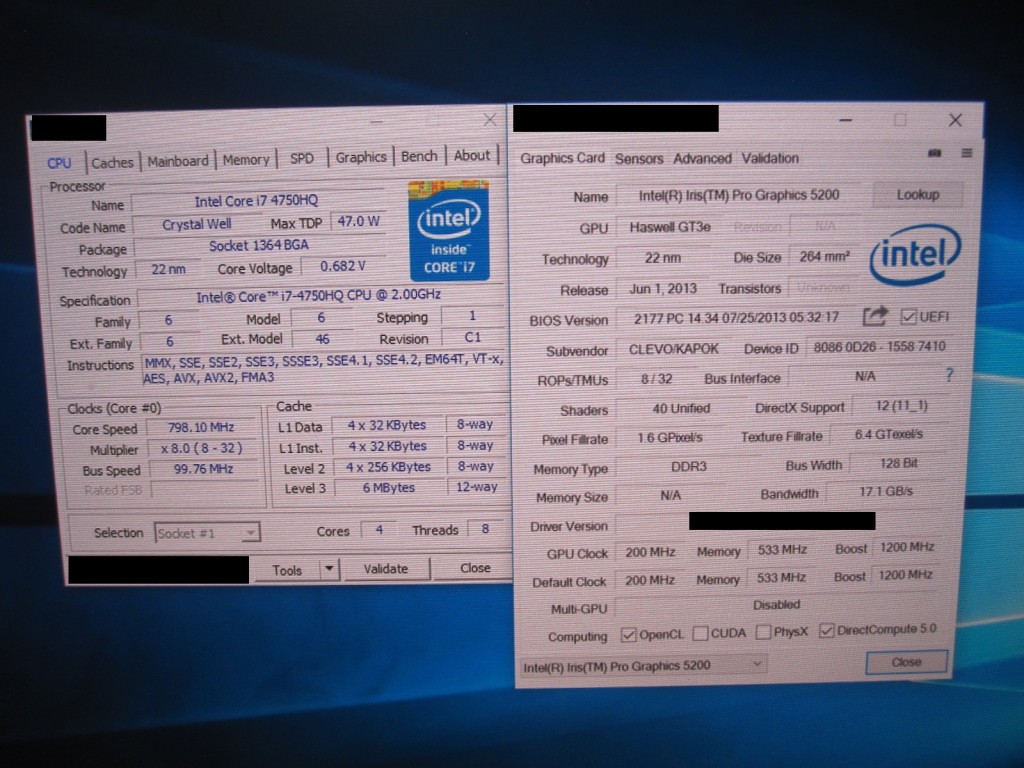Click the Multi-GPU value Disabled
1024x768 pixels.
click(x=776, y=605)
